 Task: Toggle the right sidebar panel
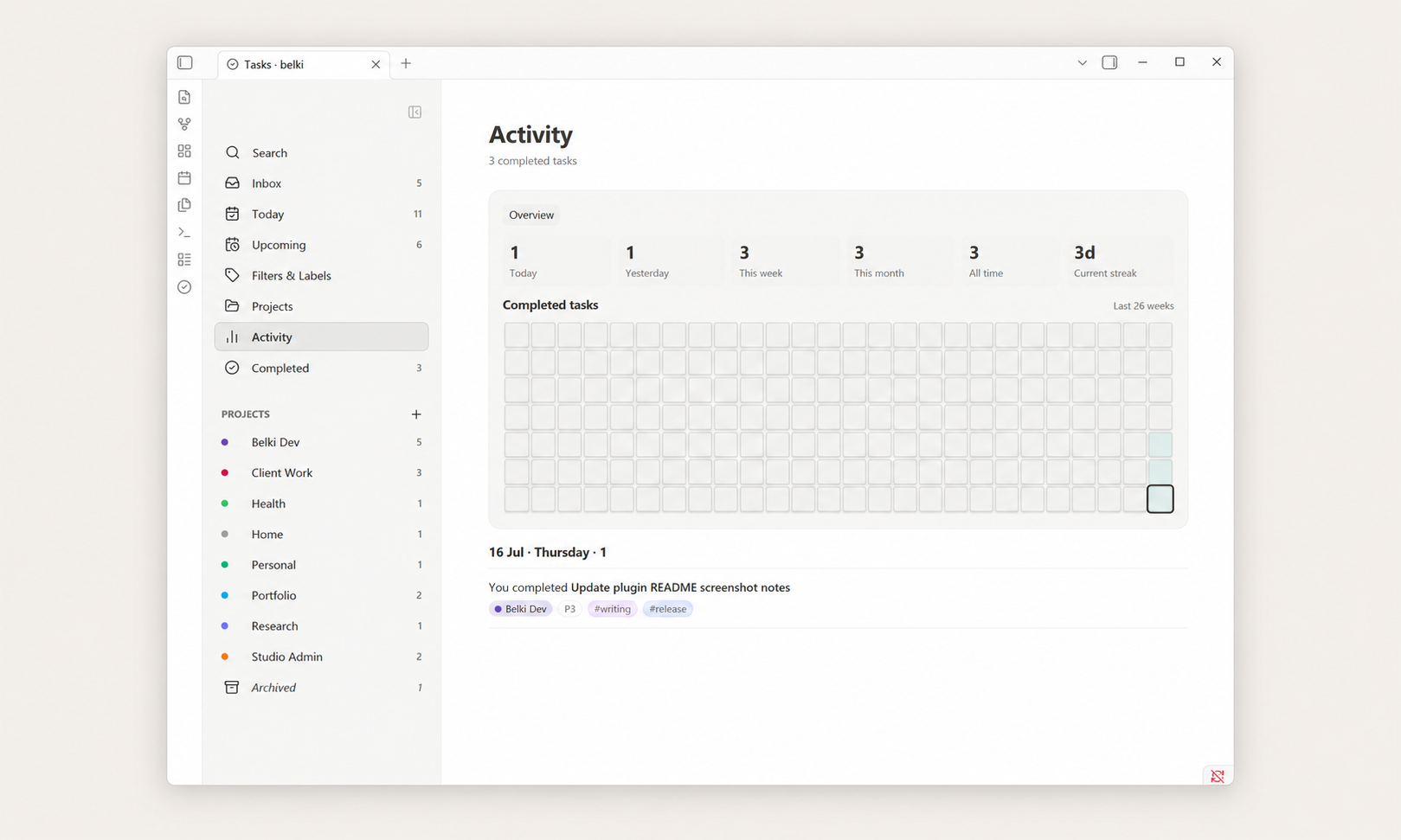[x=1109, y=62]
